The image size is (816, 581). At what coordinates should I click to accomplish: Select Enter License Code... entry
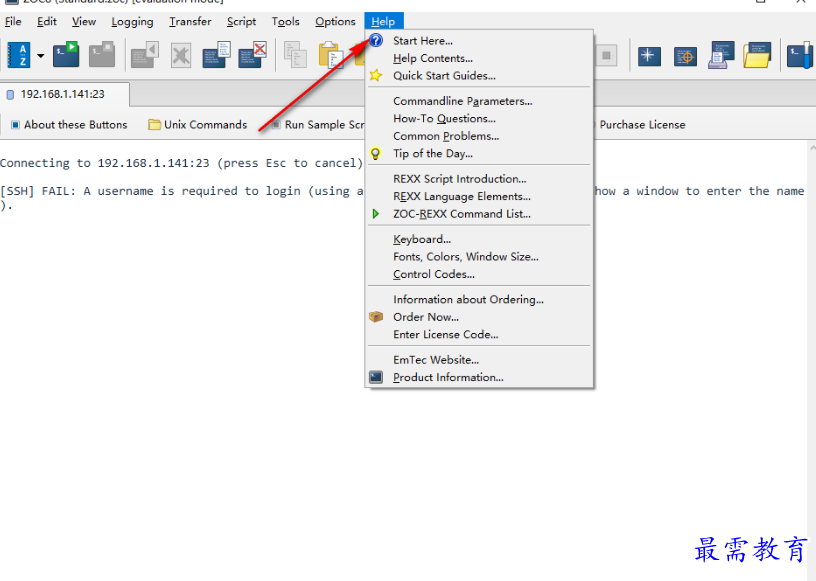tap(479, 334)
